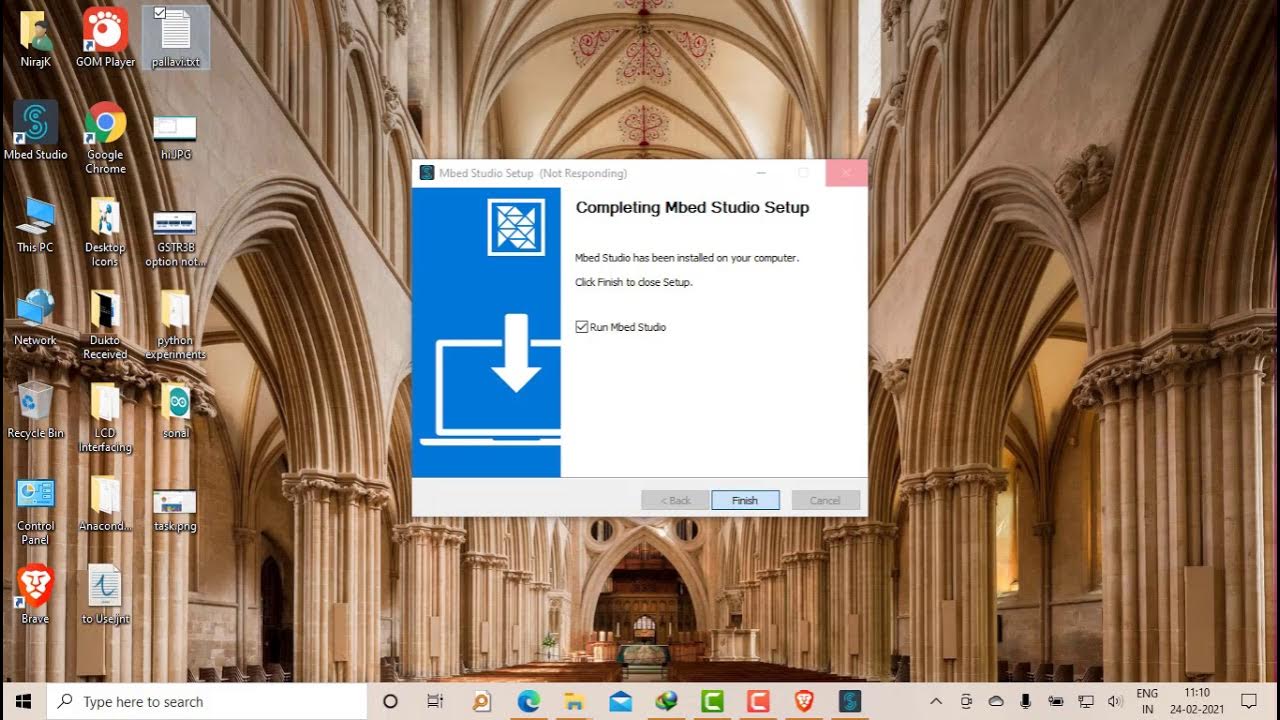Screen dimensions: 1280x720
Task: Select the sonal Arduino file icon
Action: coord(176,410)
